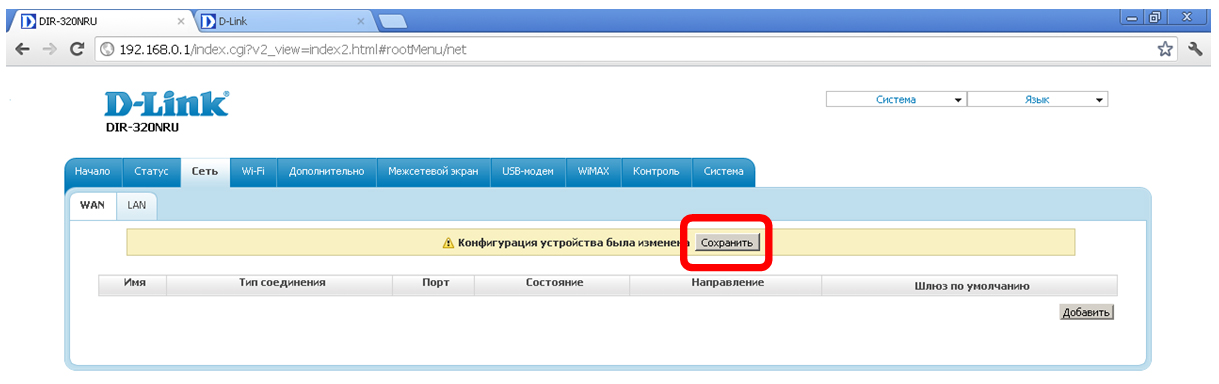Go to the Статус tab
Viewport: 1219px width, 384px height.
click(x=151, y=172)
